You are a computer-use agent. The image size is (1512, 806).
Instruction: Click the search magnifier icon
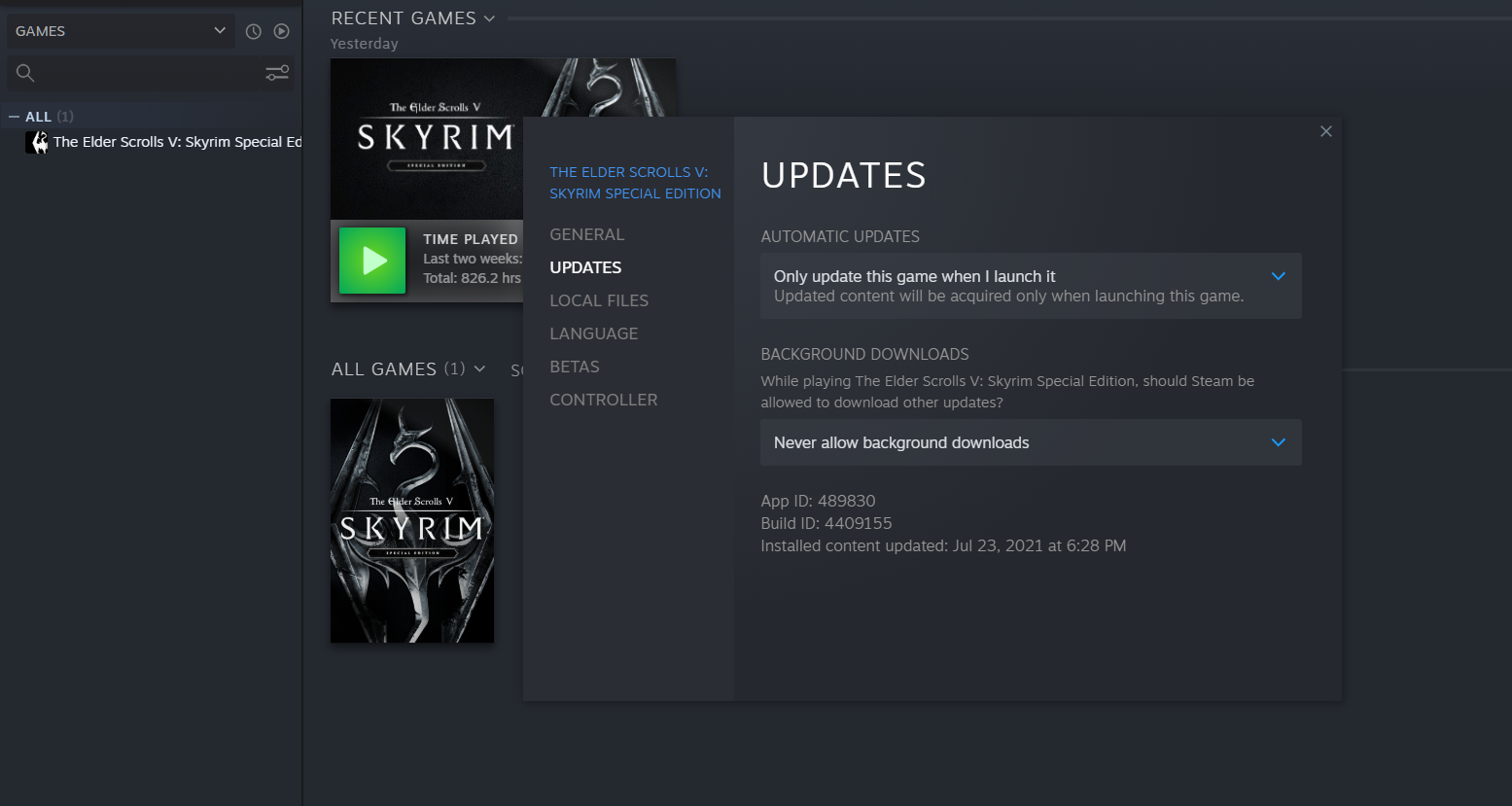tap(25, 73)
